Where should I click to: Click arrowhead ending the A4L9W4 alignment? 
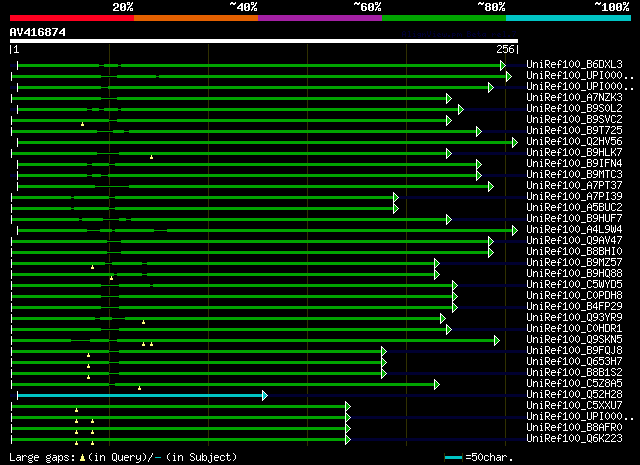(515, 231)
